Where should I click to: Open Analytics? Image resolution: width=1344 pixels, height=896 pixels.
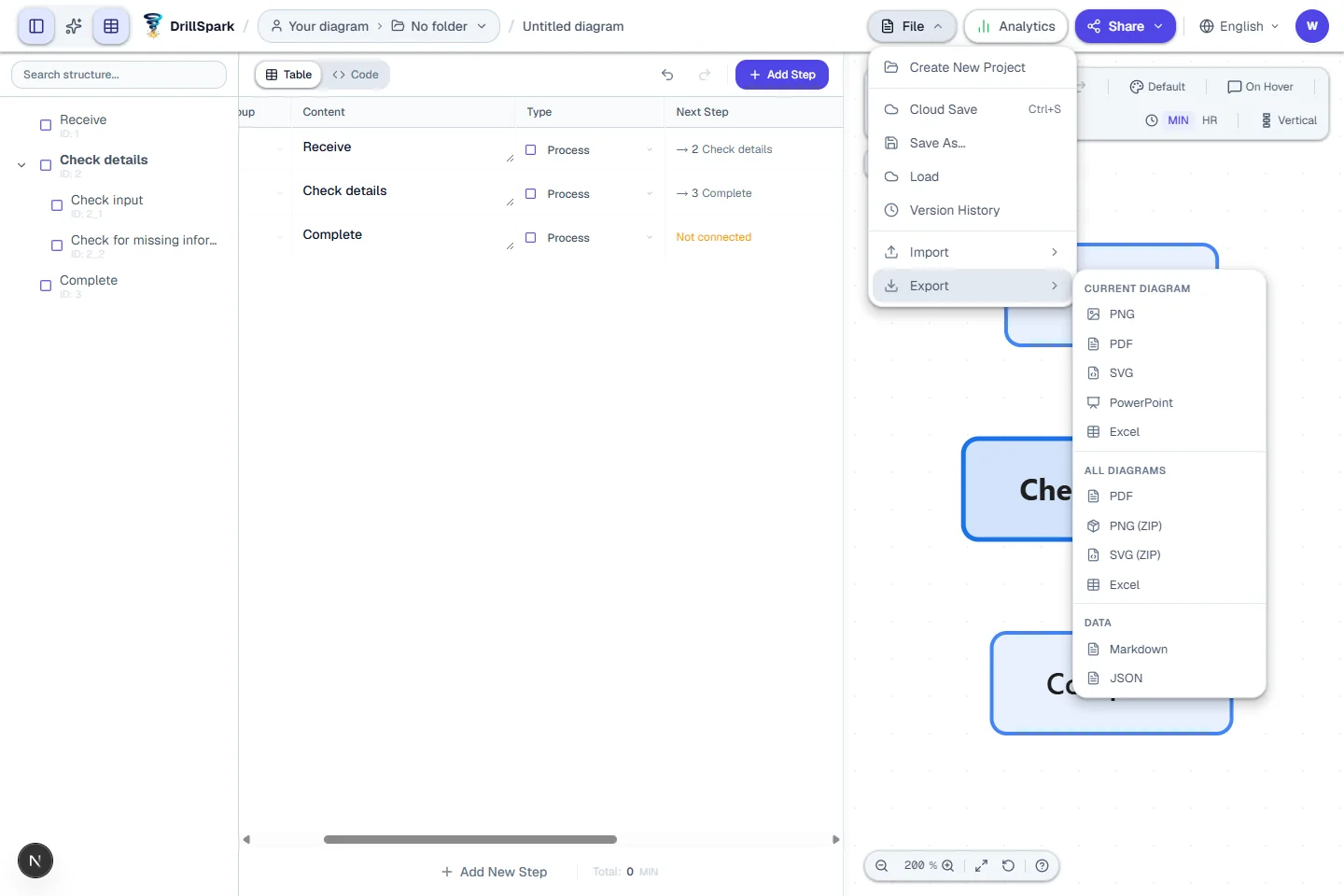tap(1016, 26)
